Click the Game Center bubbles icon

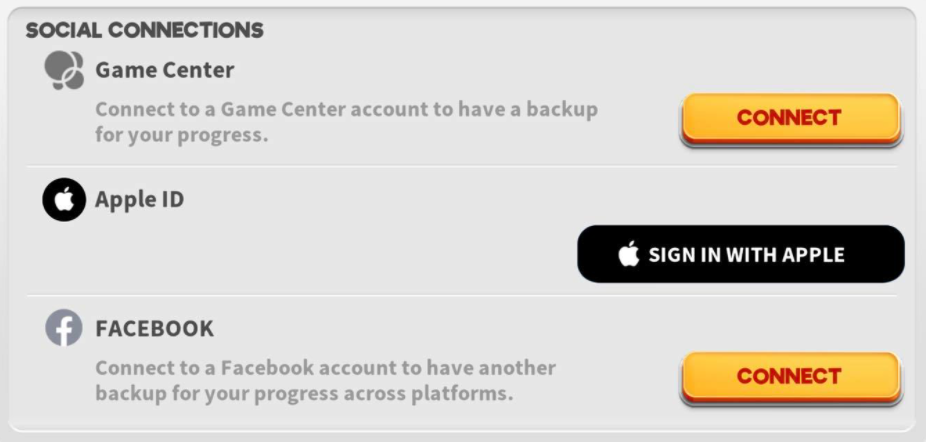[64, 70]
